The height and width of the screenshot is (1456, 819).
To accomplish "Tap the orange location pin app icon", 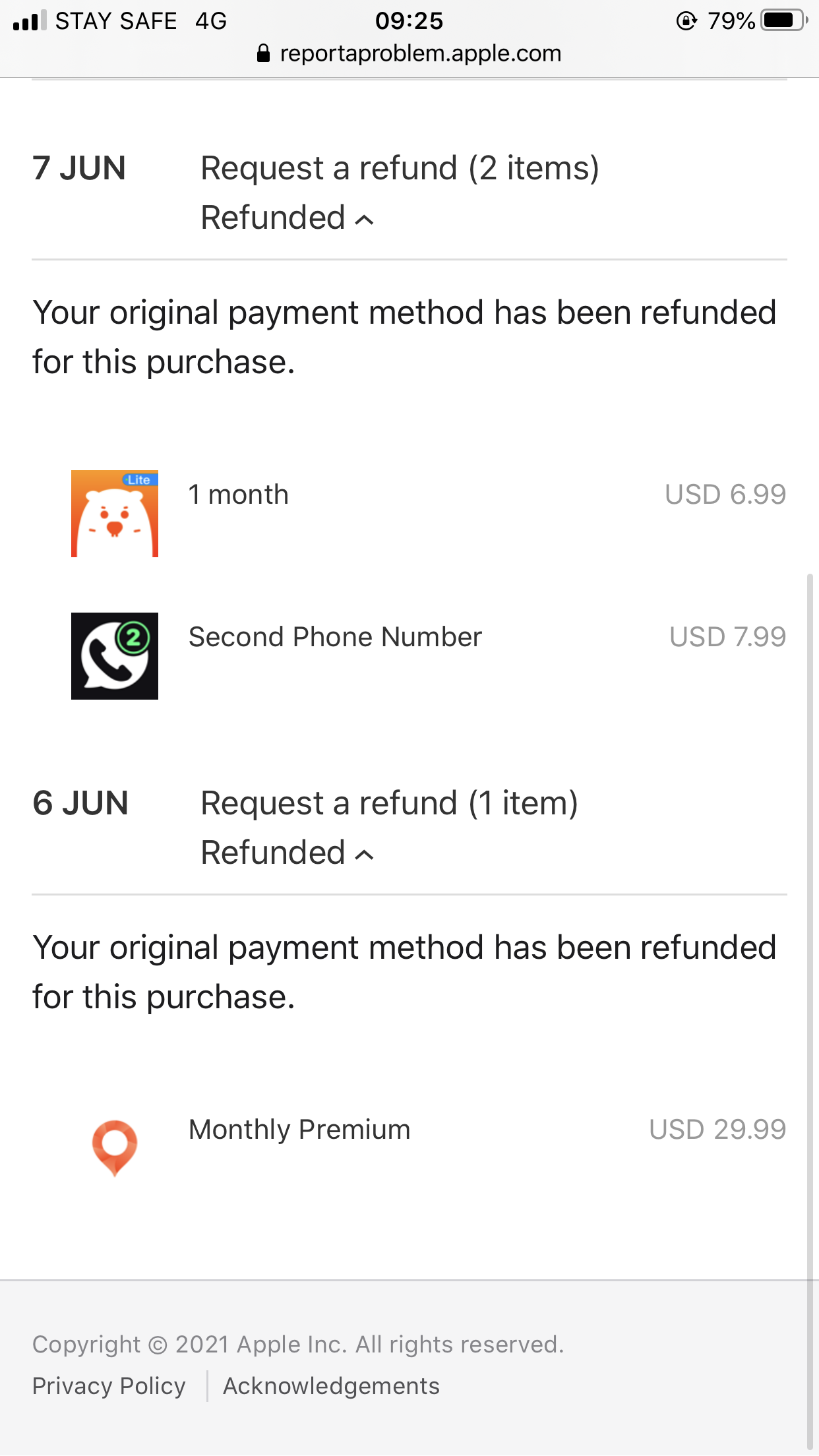I will tap(115, 1147).
